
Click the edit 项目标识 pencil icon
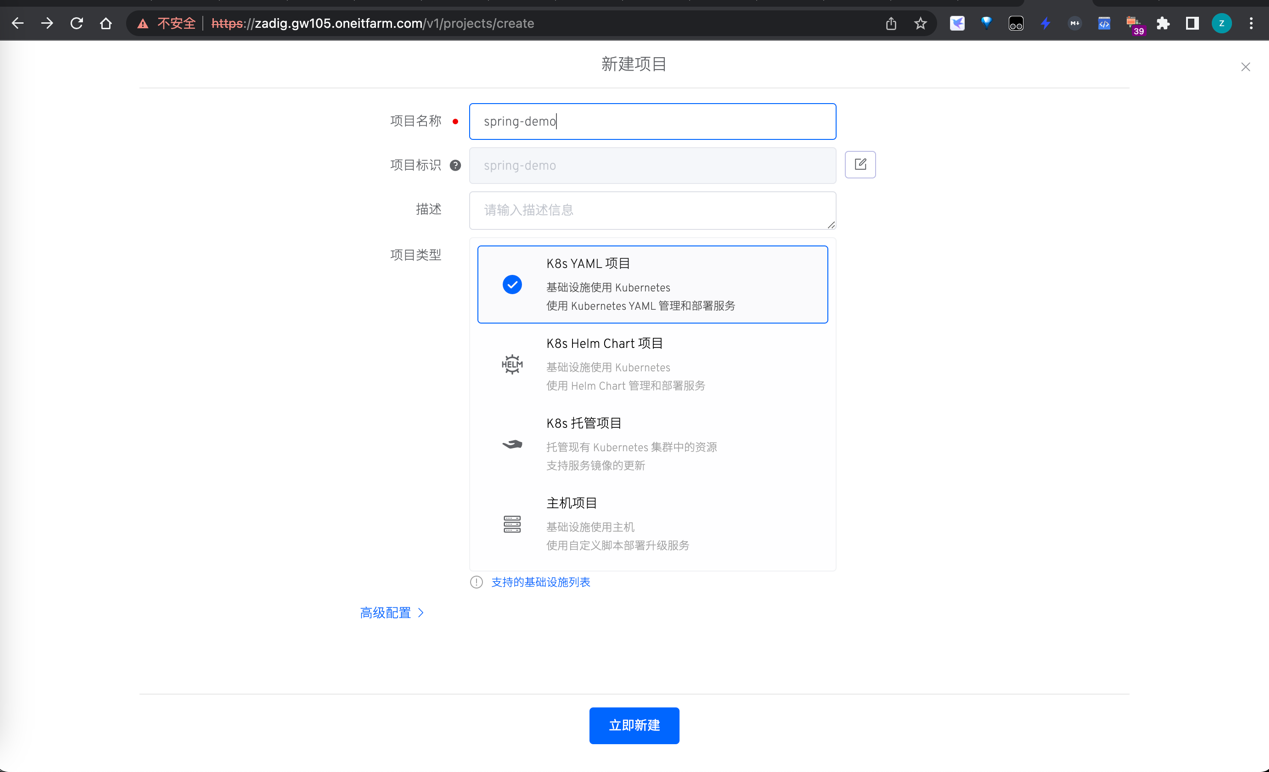click(860, 165)
